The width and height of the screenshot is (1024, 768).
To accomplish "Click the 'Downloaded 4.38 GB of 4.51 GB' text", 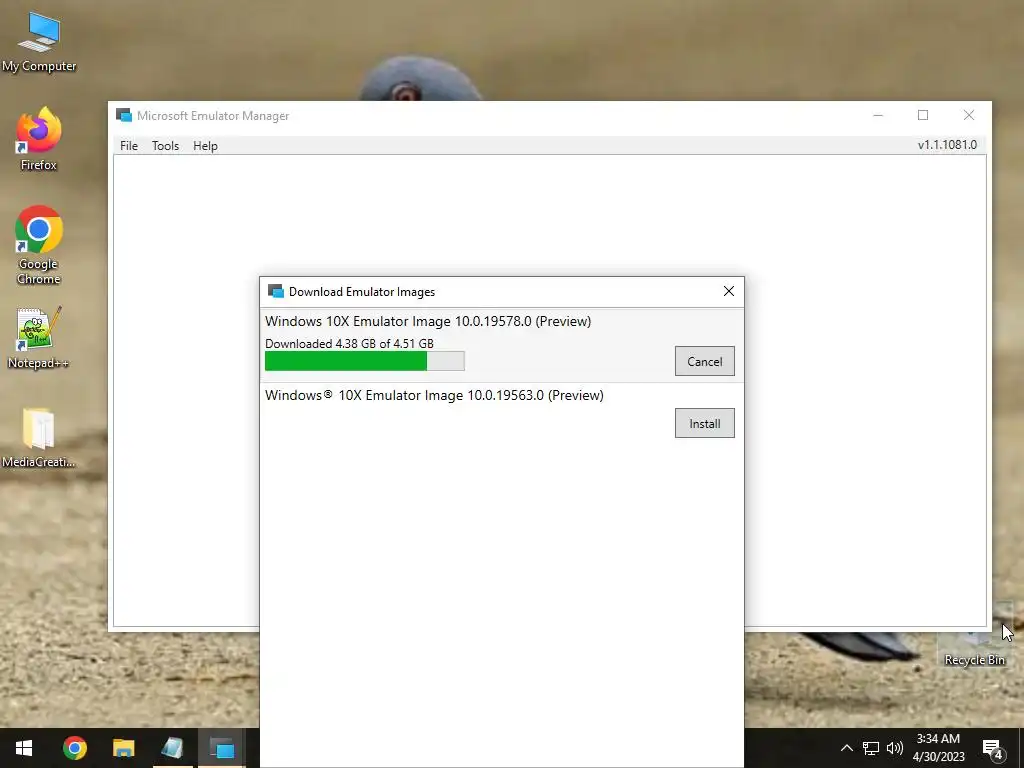I will (x=349, y=344).
